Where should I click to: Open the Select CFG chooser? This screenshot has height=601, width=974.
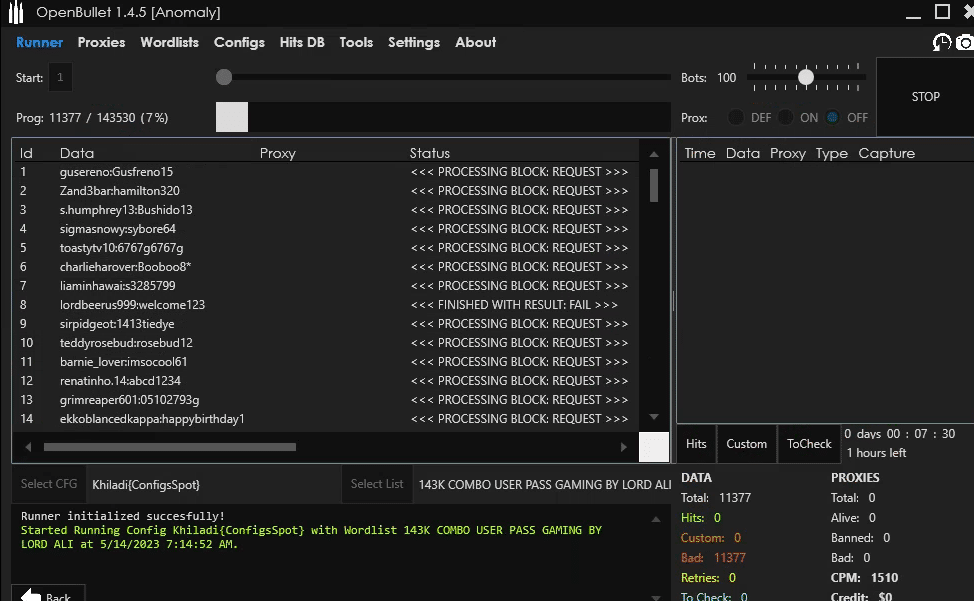click(49, 484)
